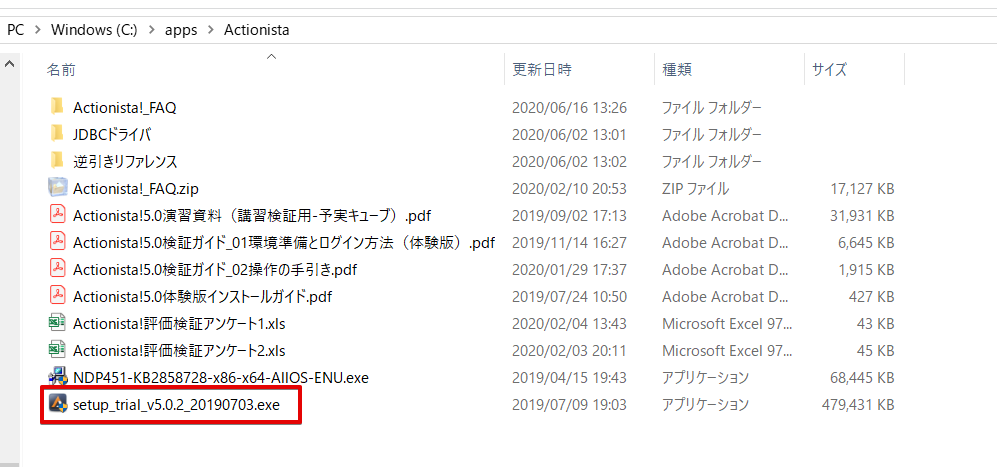Click size value 17,127 KB
Viewport: 997px width, 467px height.
[x=862, y=188]
